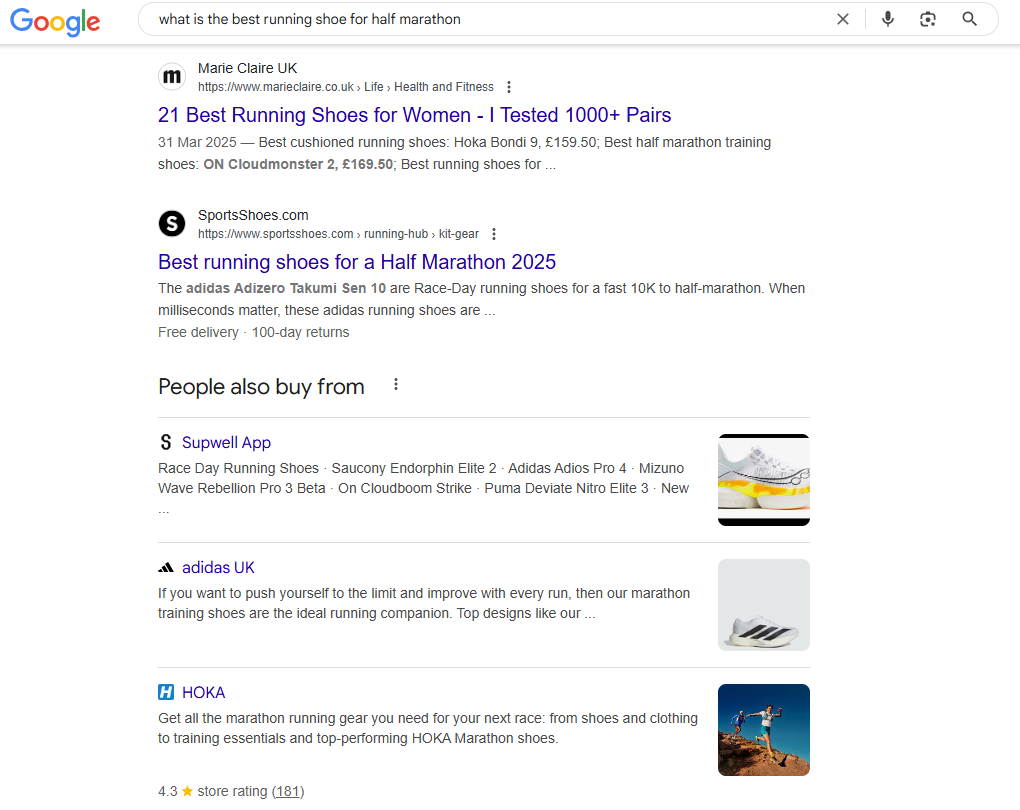Open the Supwell App store link

click(226, 442)
